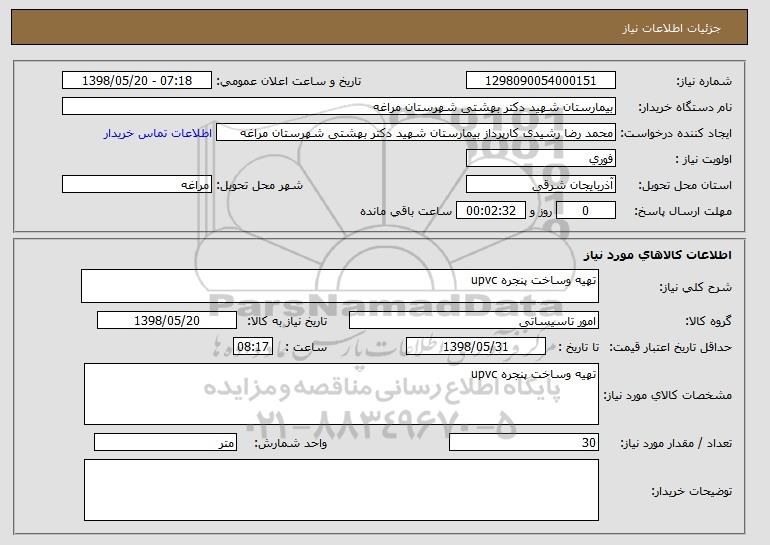Click the استان محل تحویل label
770x545 pixels.
(x=685, y=186)
